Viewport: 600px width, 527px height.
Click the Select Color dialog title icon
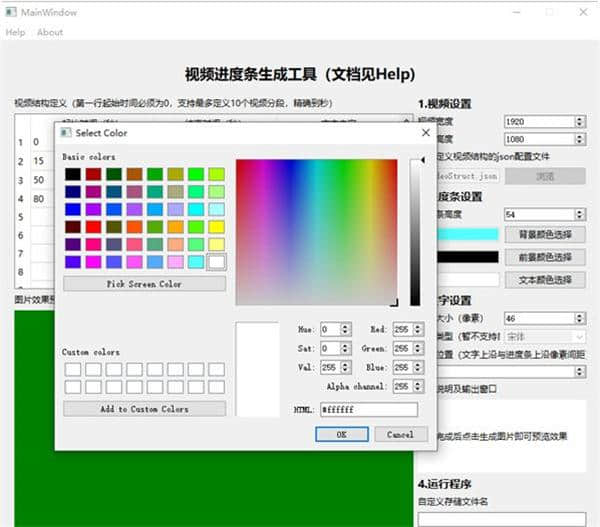point(66,133)
